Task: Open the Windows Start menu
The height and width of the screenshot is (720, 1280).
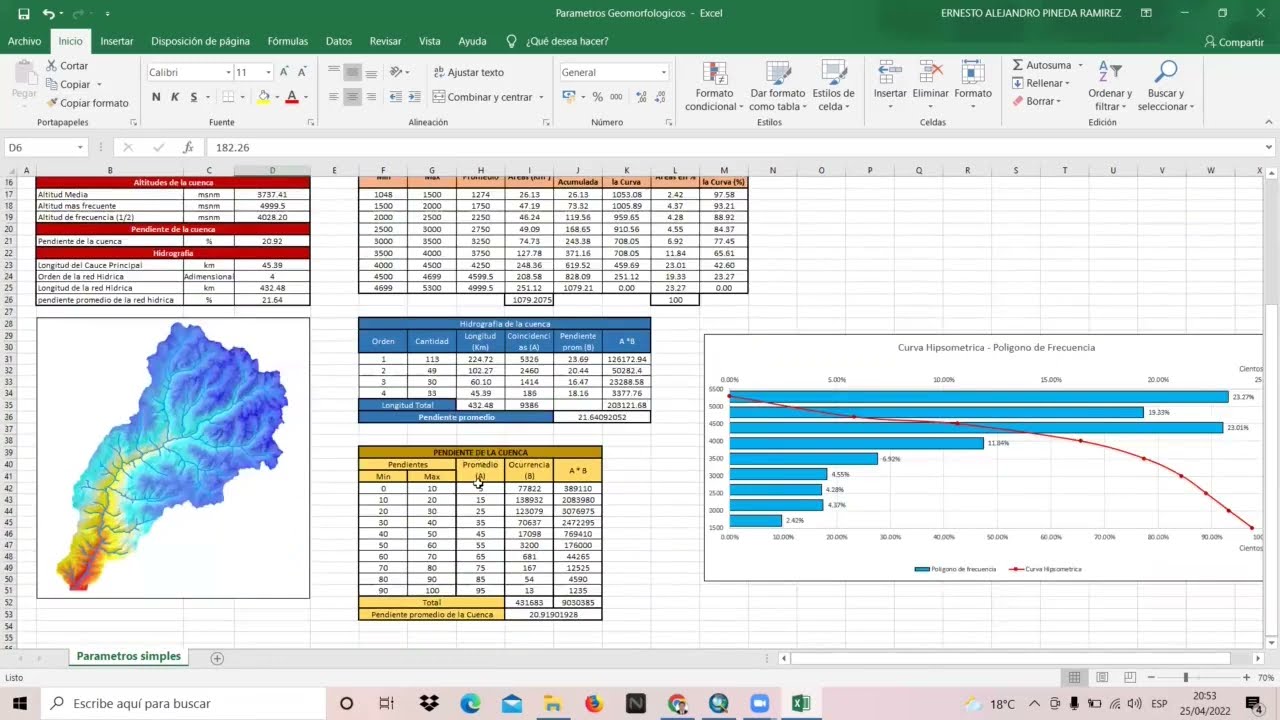Action: (x=20, y=703)
